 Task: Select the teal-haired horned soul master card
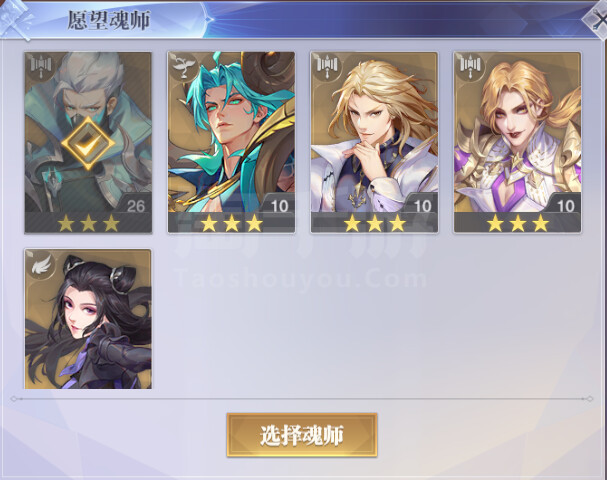pos(231,142)
